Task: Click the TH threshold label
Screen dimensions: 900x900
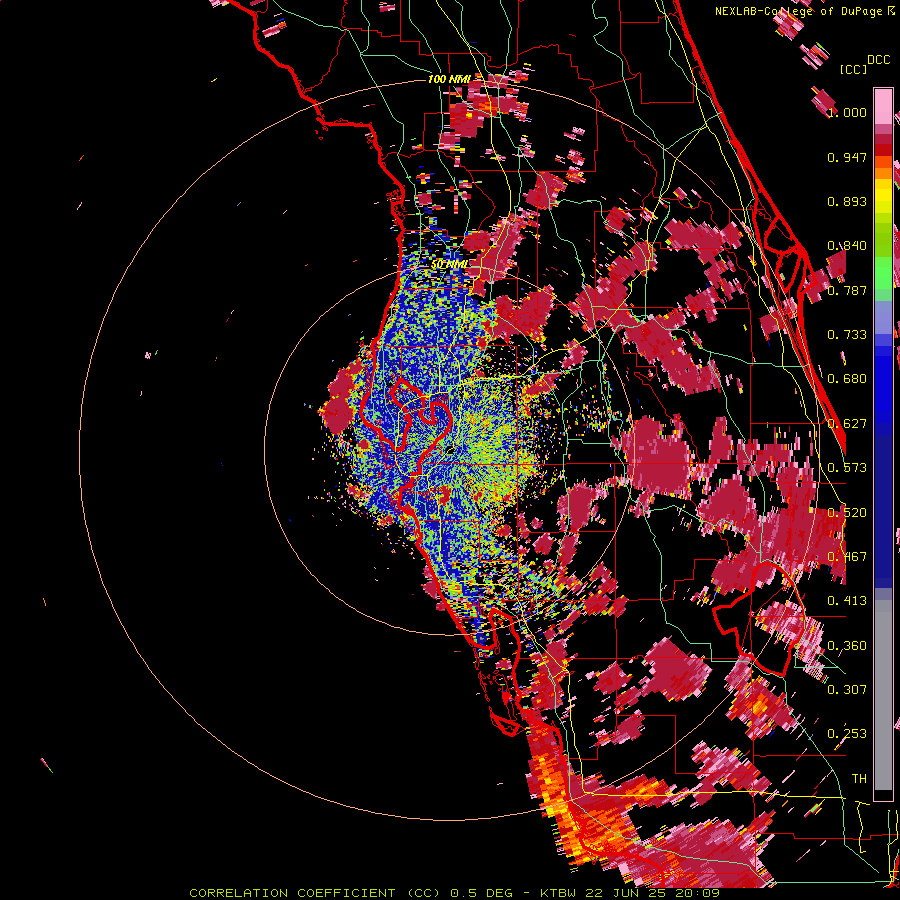Action: click(x=859, y=779)
